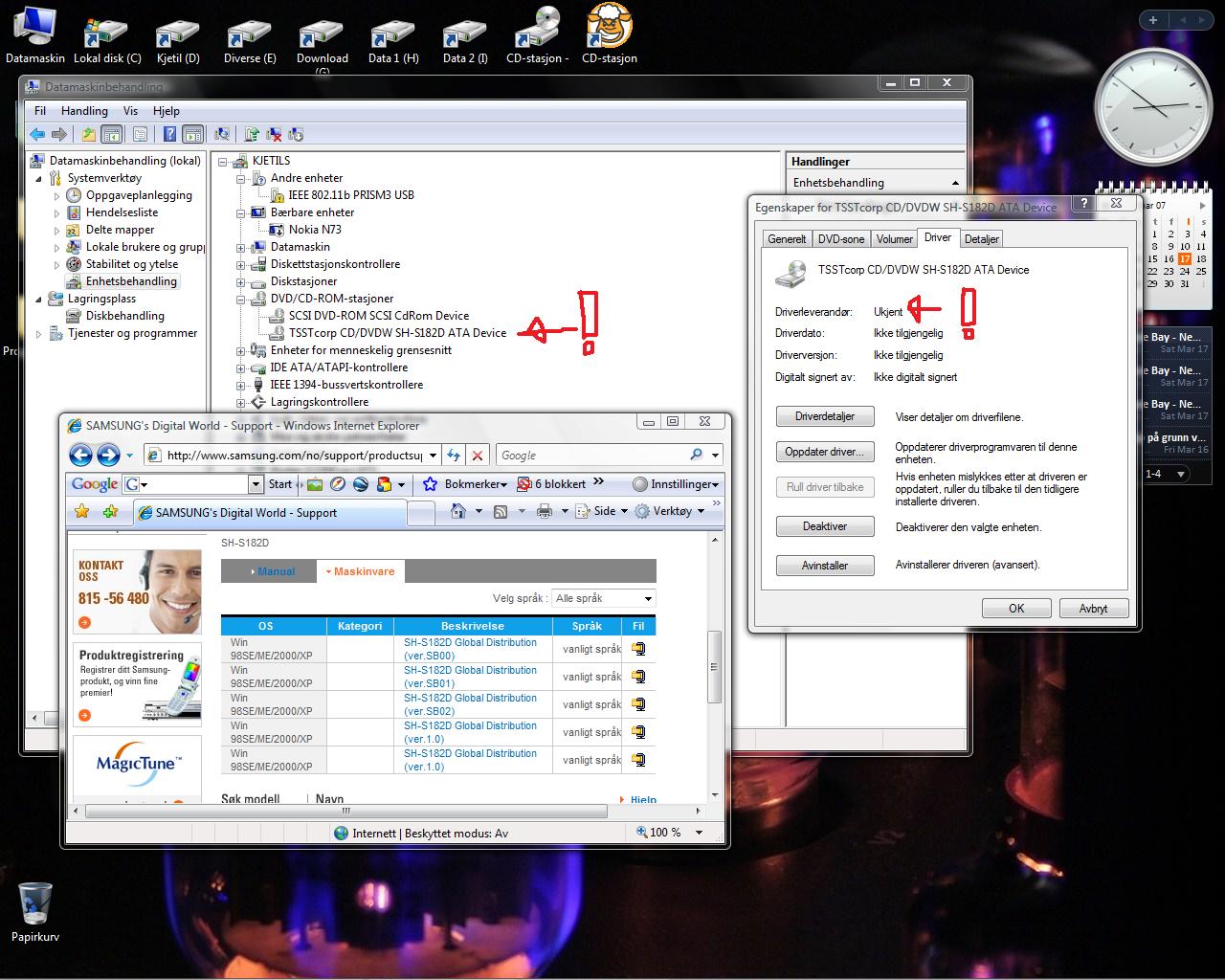
Task: Download the SH-S182D ver.SB00 file icon
Action: tap(638, 649)
